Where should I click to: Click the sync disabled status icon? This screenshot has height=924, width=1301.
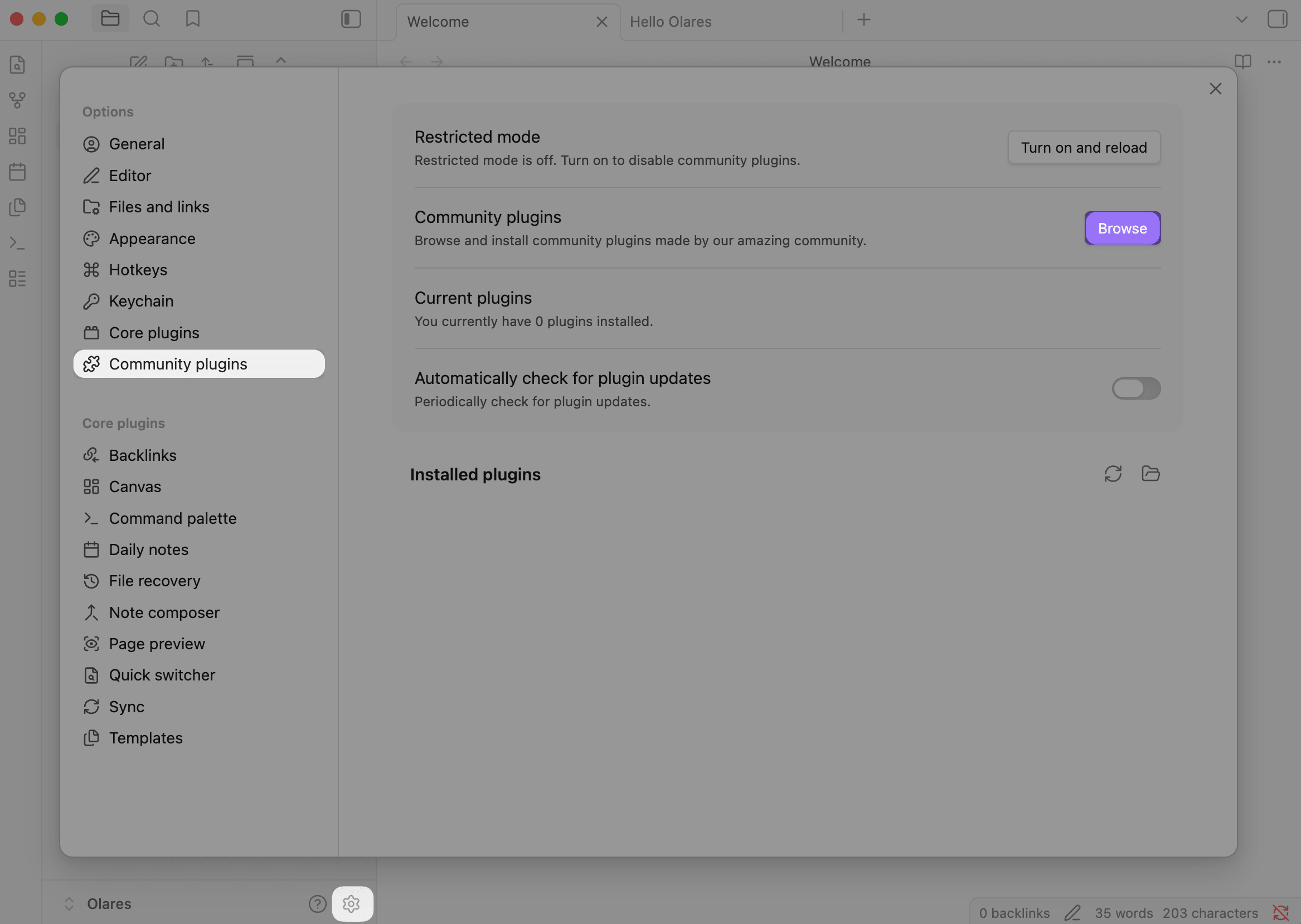[1280, 913]
